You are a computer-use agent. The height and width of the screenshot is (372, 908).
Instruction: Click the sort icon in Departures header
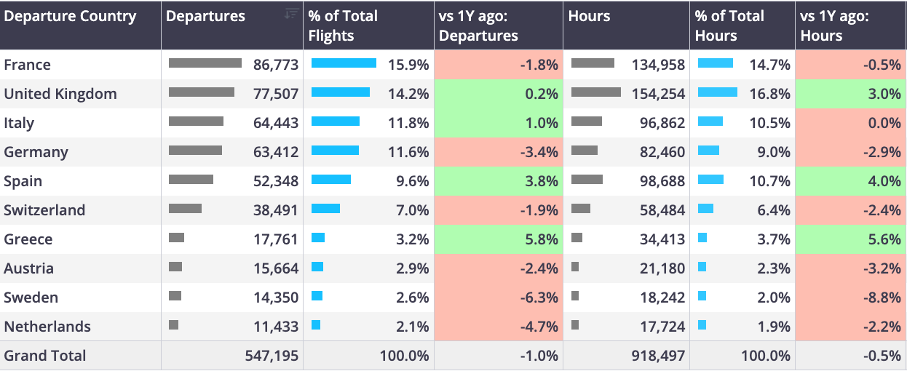(292, 14)
